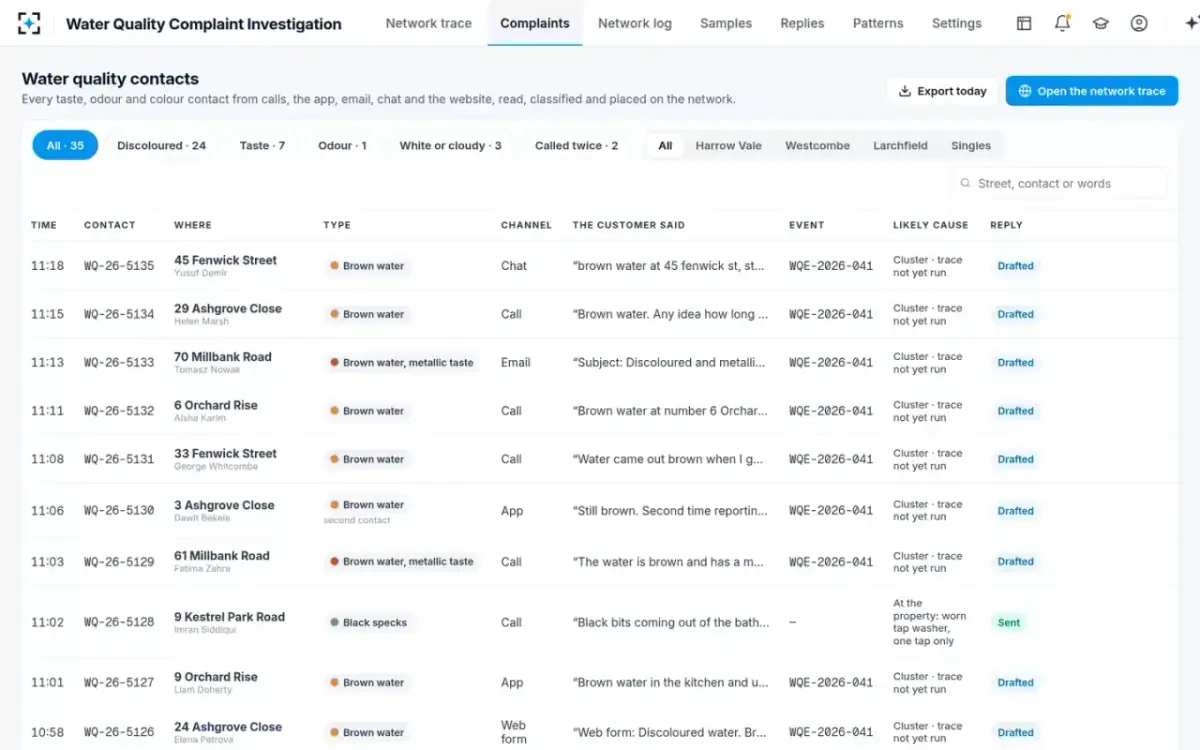Select the Taste · 7 filter
1200x750 pixels.
262,146
